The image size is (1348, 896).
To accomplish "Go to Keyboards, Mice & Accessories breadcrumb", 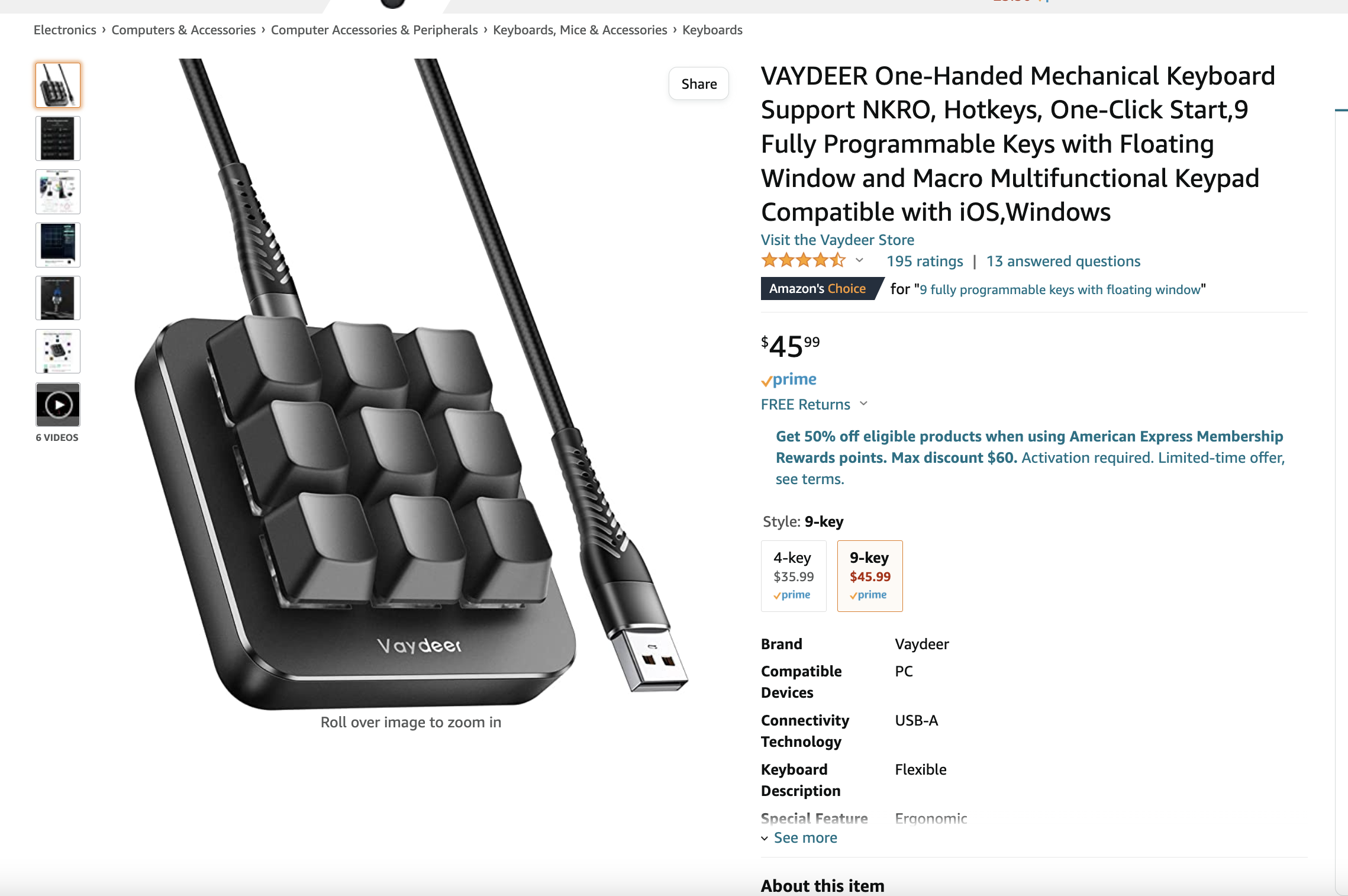I will click(x=580, y=30).
